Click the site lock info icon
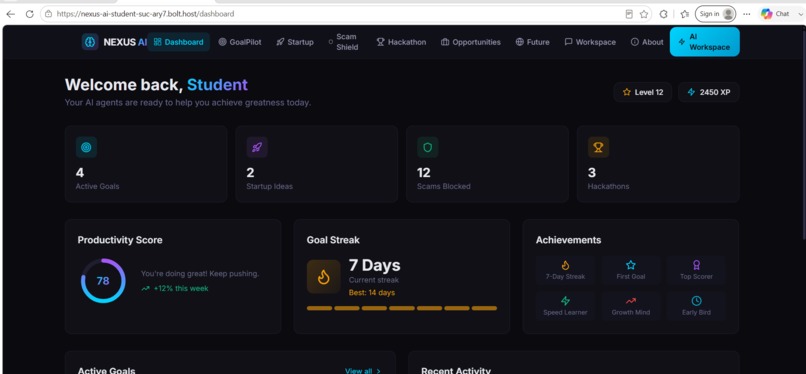 pos(48,14)
